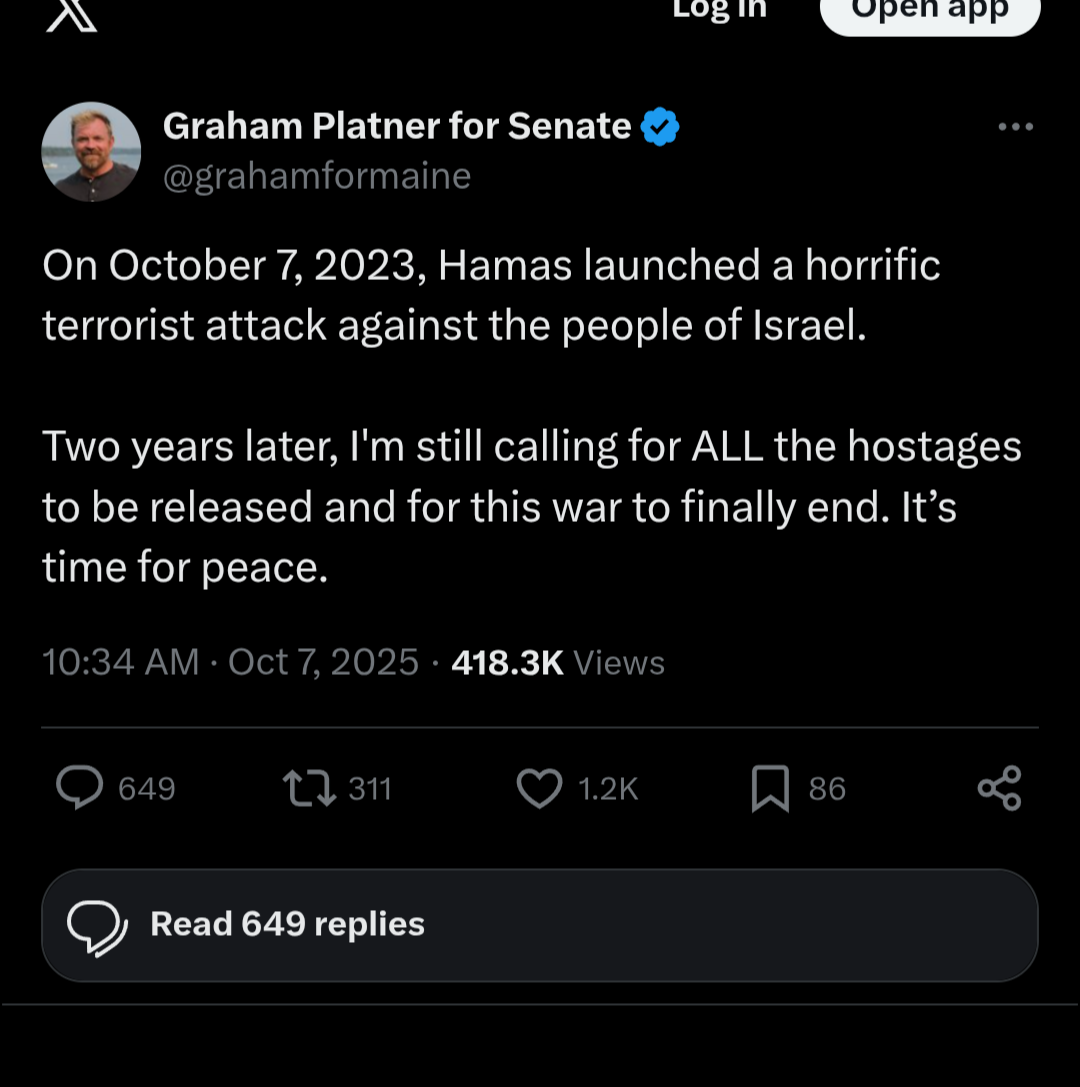Click the 10:34 AM Oct 7, 2025 timestamp

click(231, 662)
